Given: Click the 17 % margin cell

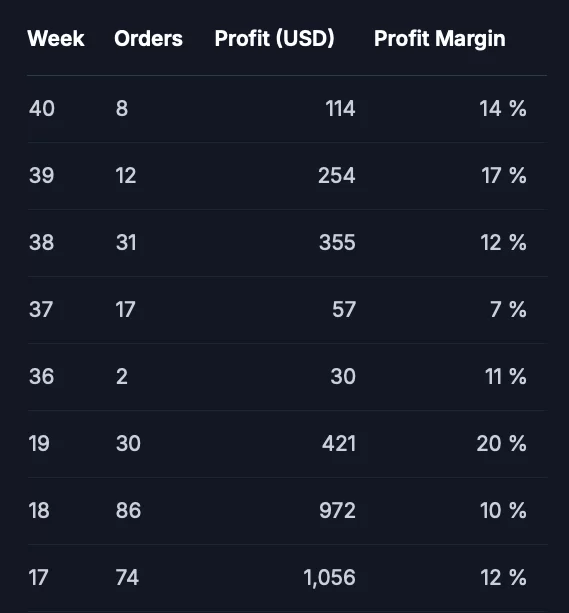Looking at the screenshot, I should click(504, 175).
